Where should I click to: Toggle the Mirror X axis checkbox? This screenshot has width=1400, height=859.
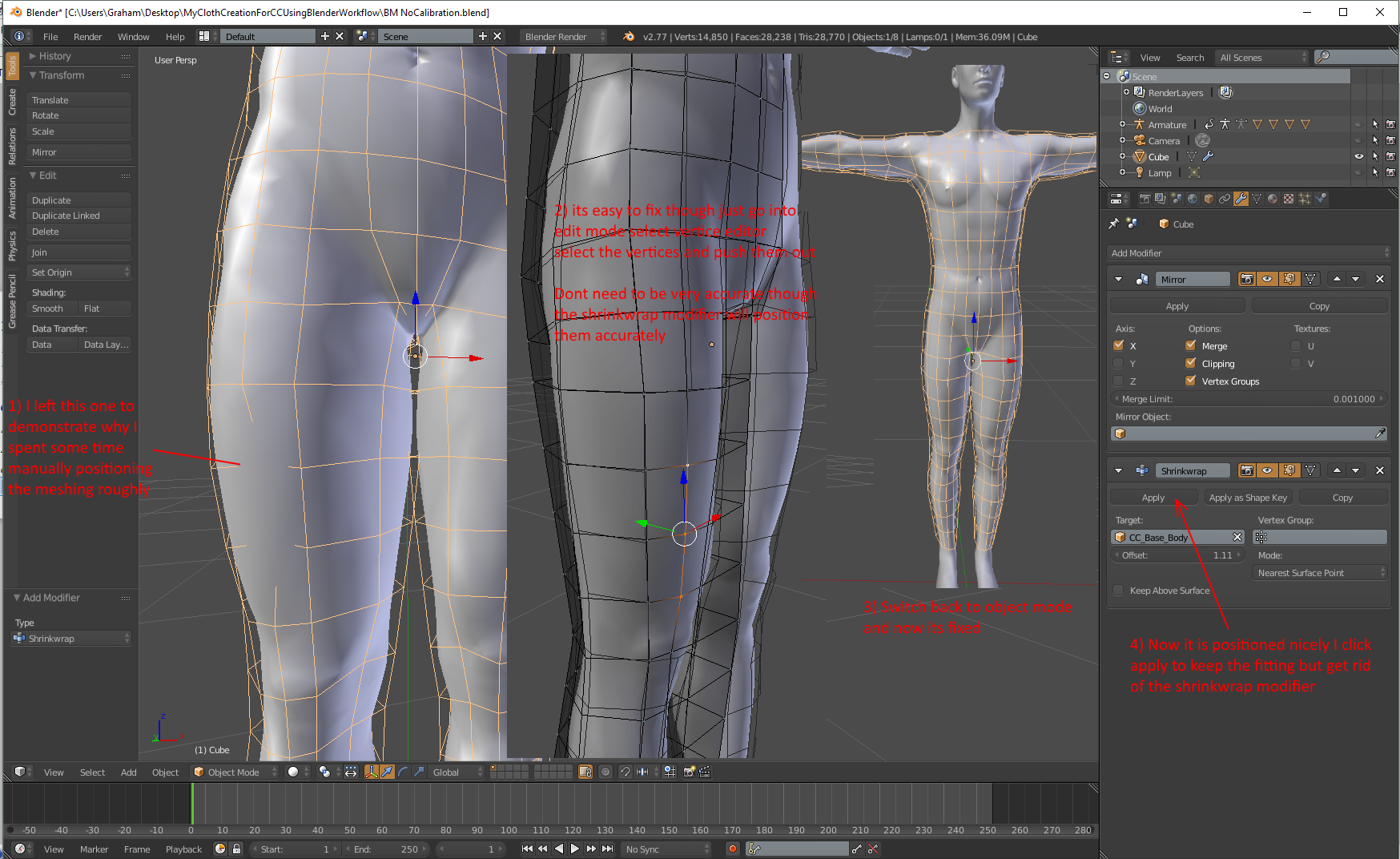(1118, 345)
